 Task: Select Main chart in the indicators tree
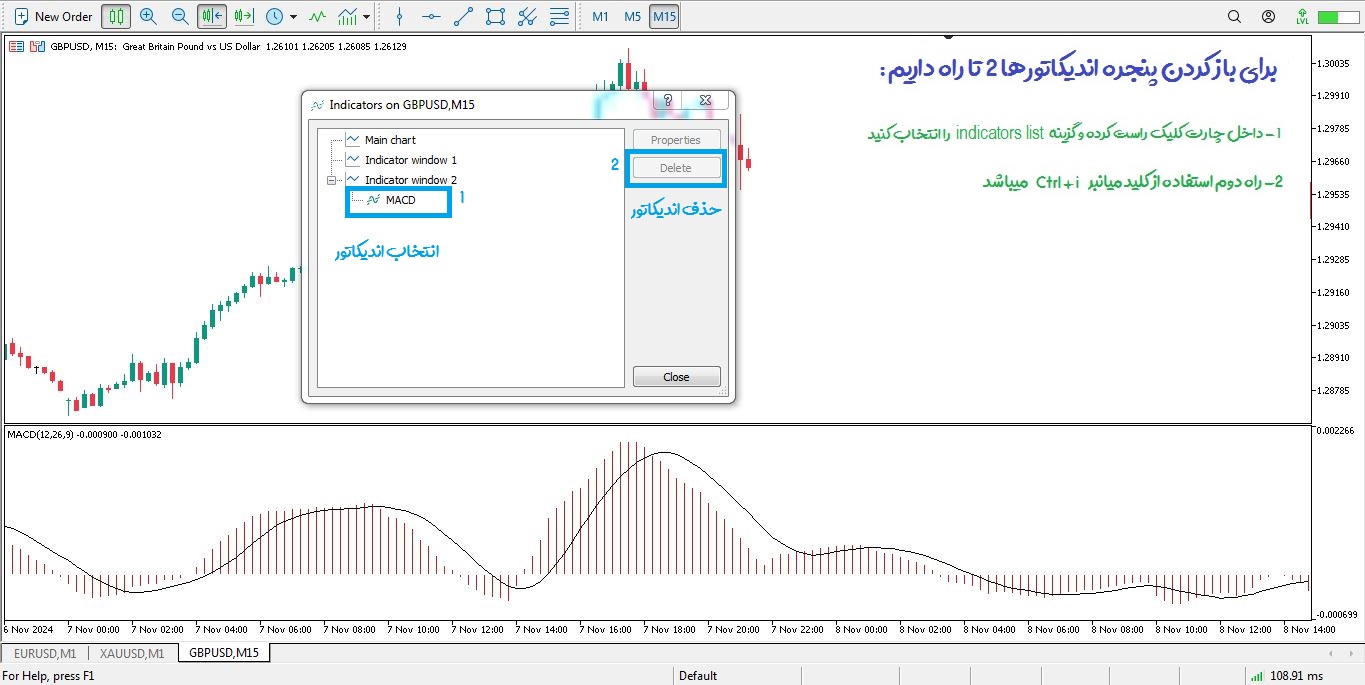tap(390, 140)
